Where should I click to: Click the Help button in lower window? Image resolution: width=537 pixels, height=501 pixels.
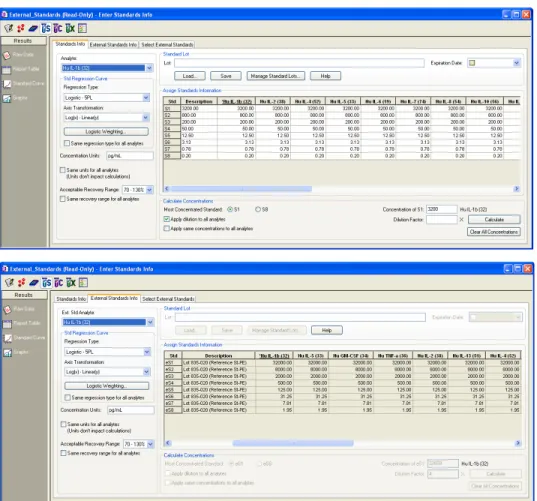tap(327, 330)
